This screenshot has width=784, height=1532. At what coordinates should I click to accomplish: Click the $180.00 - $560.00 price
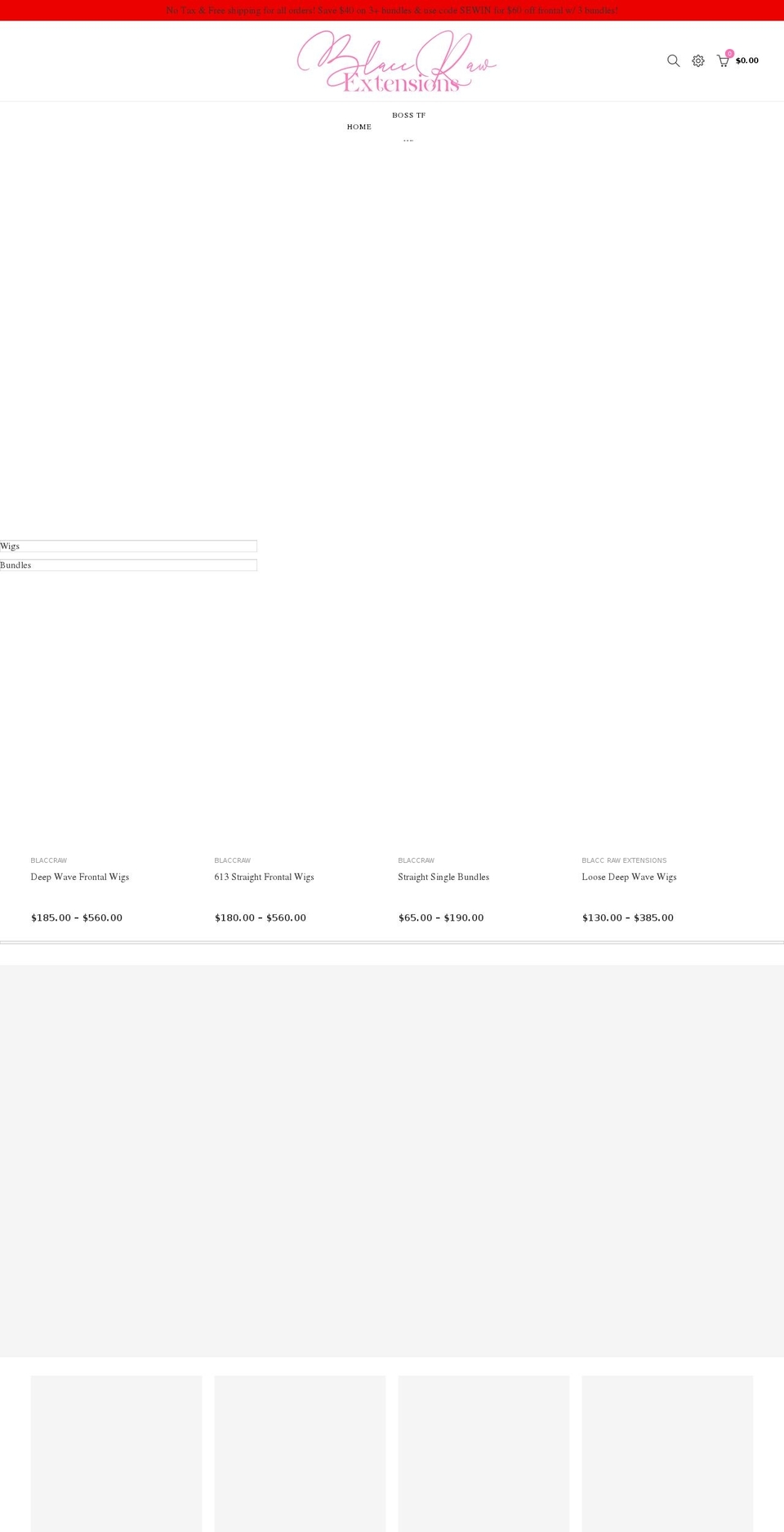pyautogui.click(x=261, y=918)
